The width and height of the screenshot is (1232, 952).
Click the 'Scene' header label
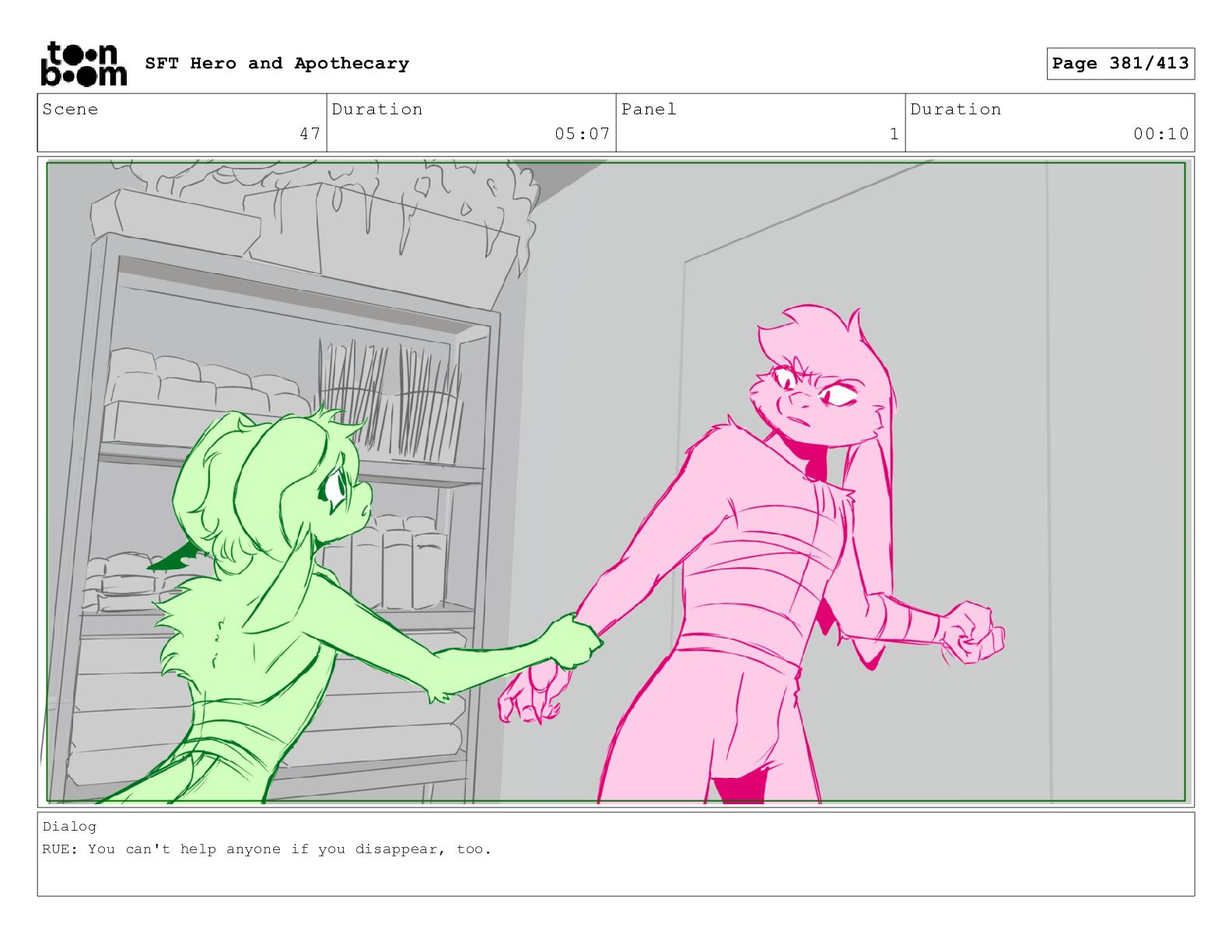(71, 109)
